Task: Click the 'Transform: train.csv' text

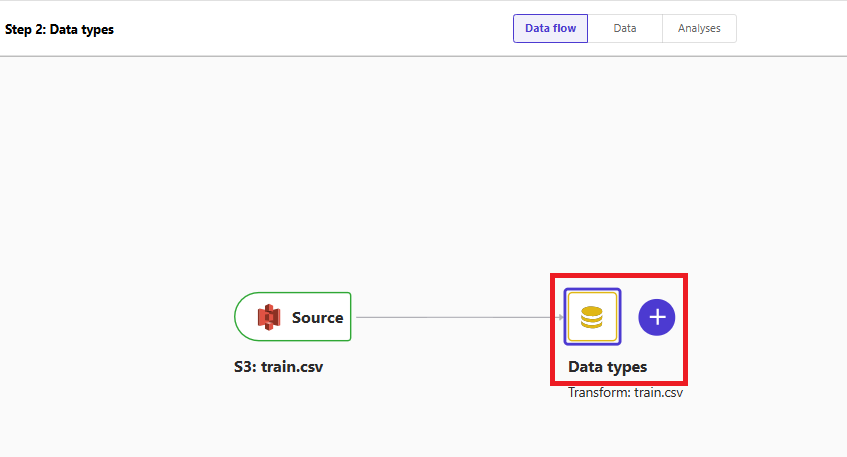Action: coord(625,393)
